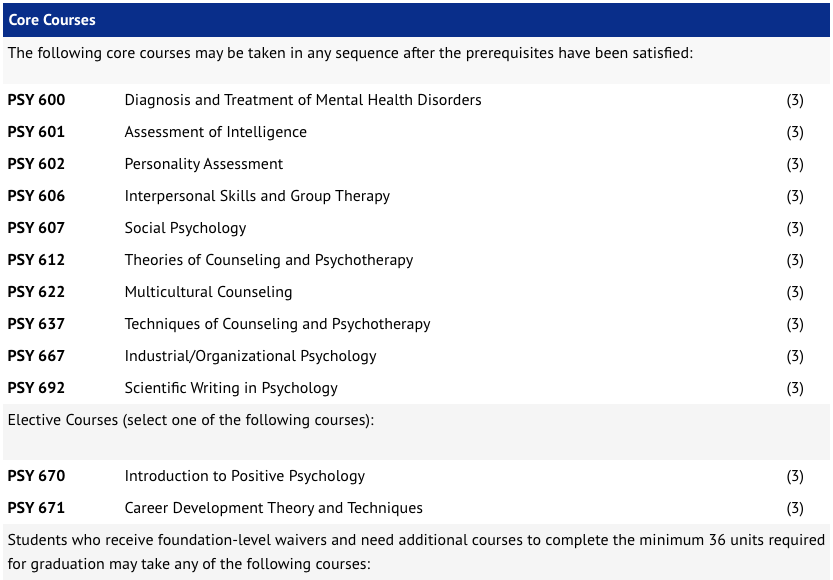Viewport: 833px width, 580px height.
Task: Select the PSY 602 course code
Action: 36,164
